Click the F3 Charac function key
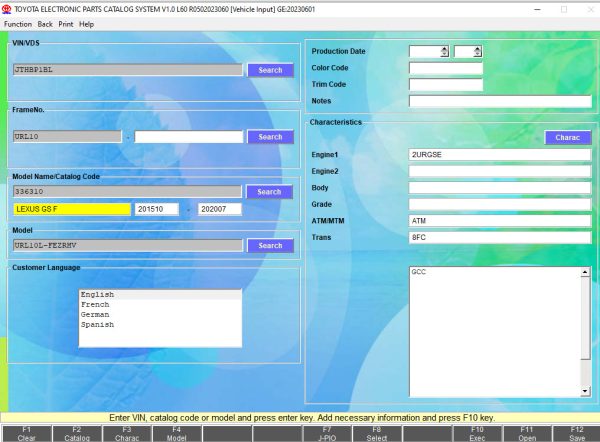The image size is (600, 442). (127, 434)
